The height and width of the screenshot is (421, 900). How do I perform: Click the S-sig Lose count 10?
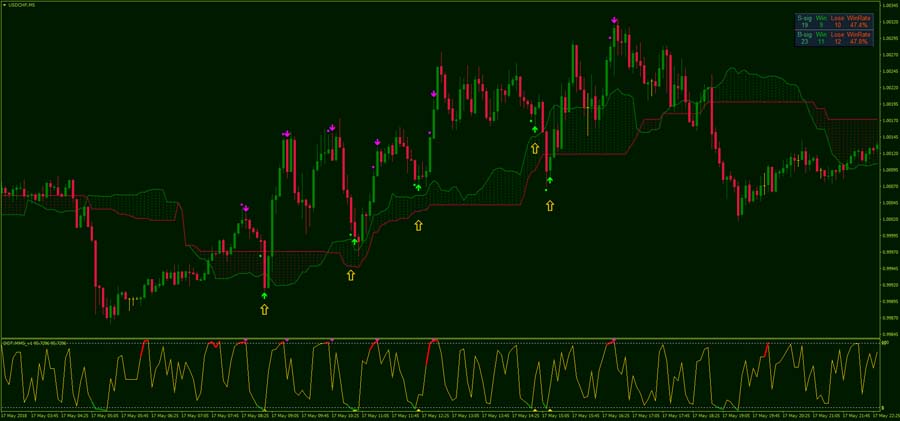tap(838, 25)
